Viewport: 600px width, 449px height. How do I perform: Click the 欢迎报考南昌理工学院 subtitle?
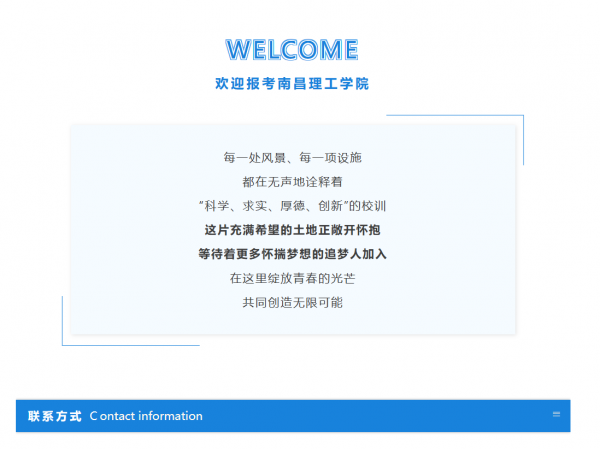click(x=292, y=83)
